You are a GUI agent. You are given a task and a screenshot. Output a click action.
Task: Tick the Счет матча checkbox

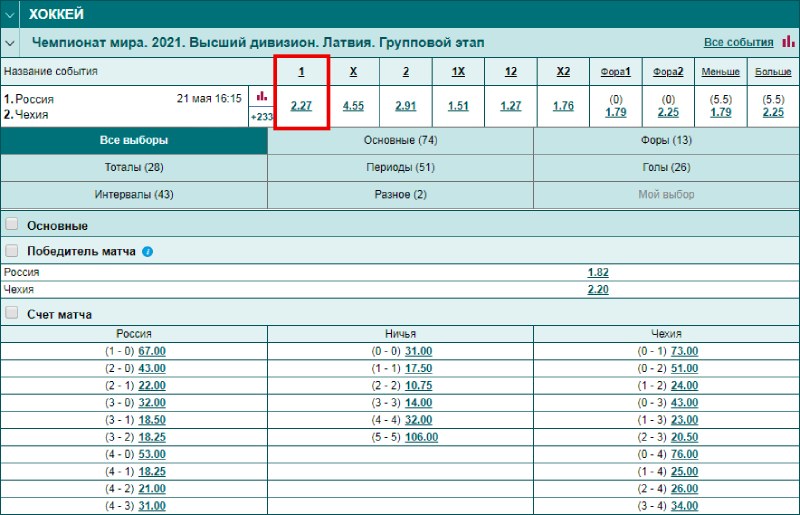click(12, 313)
